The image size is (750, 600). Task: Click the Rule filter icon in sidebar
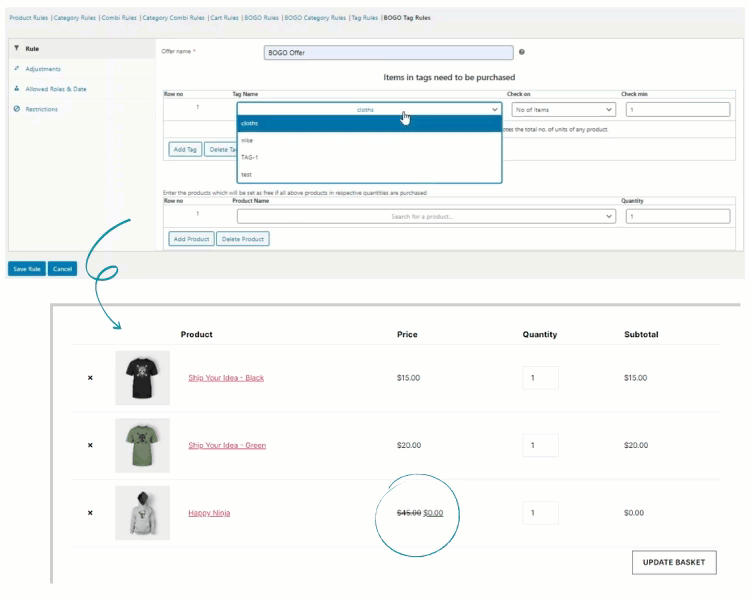(17, 48)
